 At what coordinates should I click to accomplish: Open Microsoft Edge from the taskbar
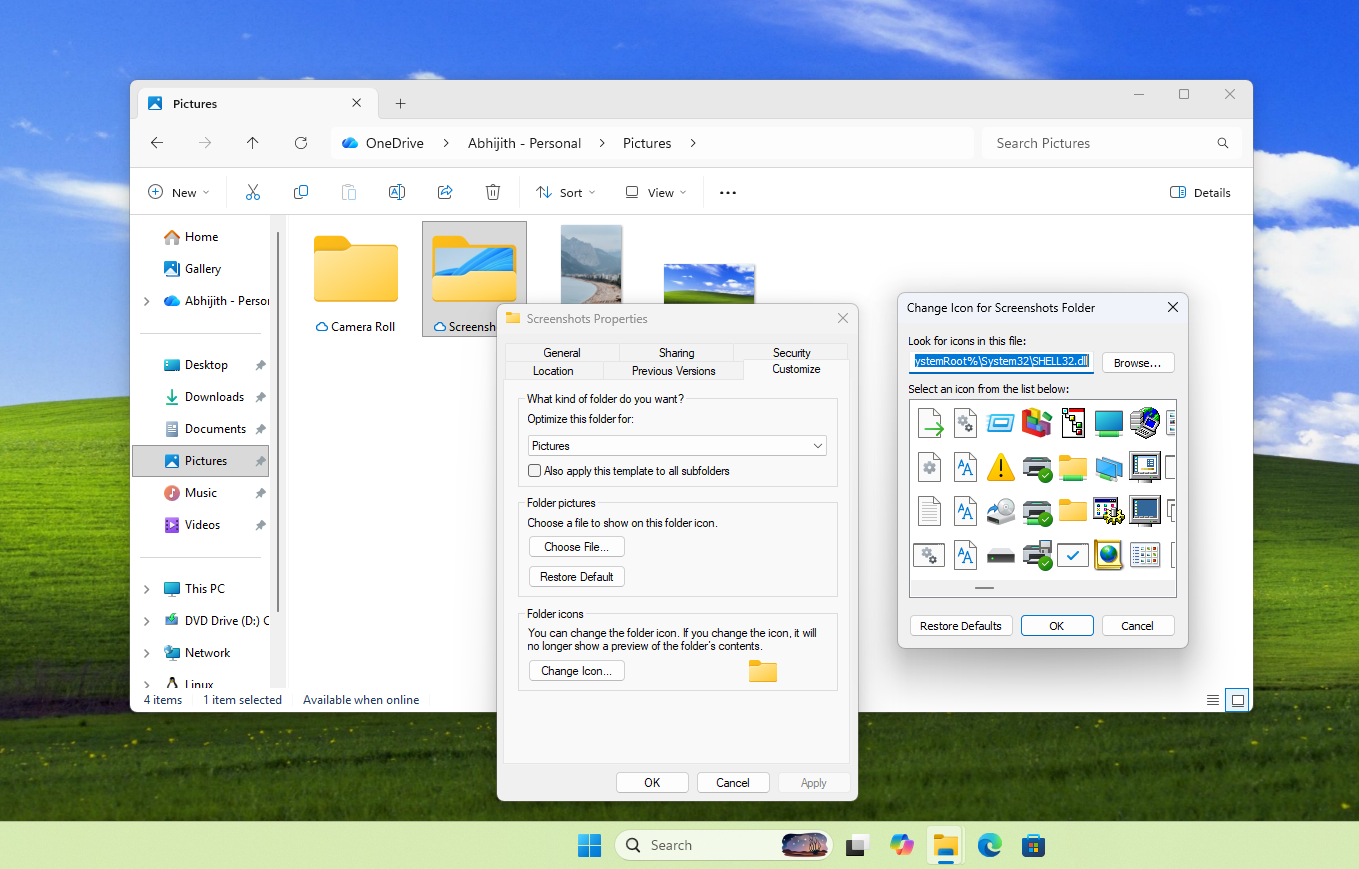989,845
